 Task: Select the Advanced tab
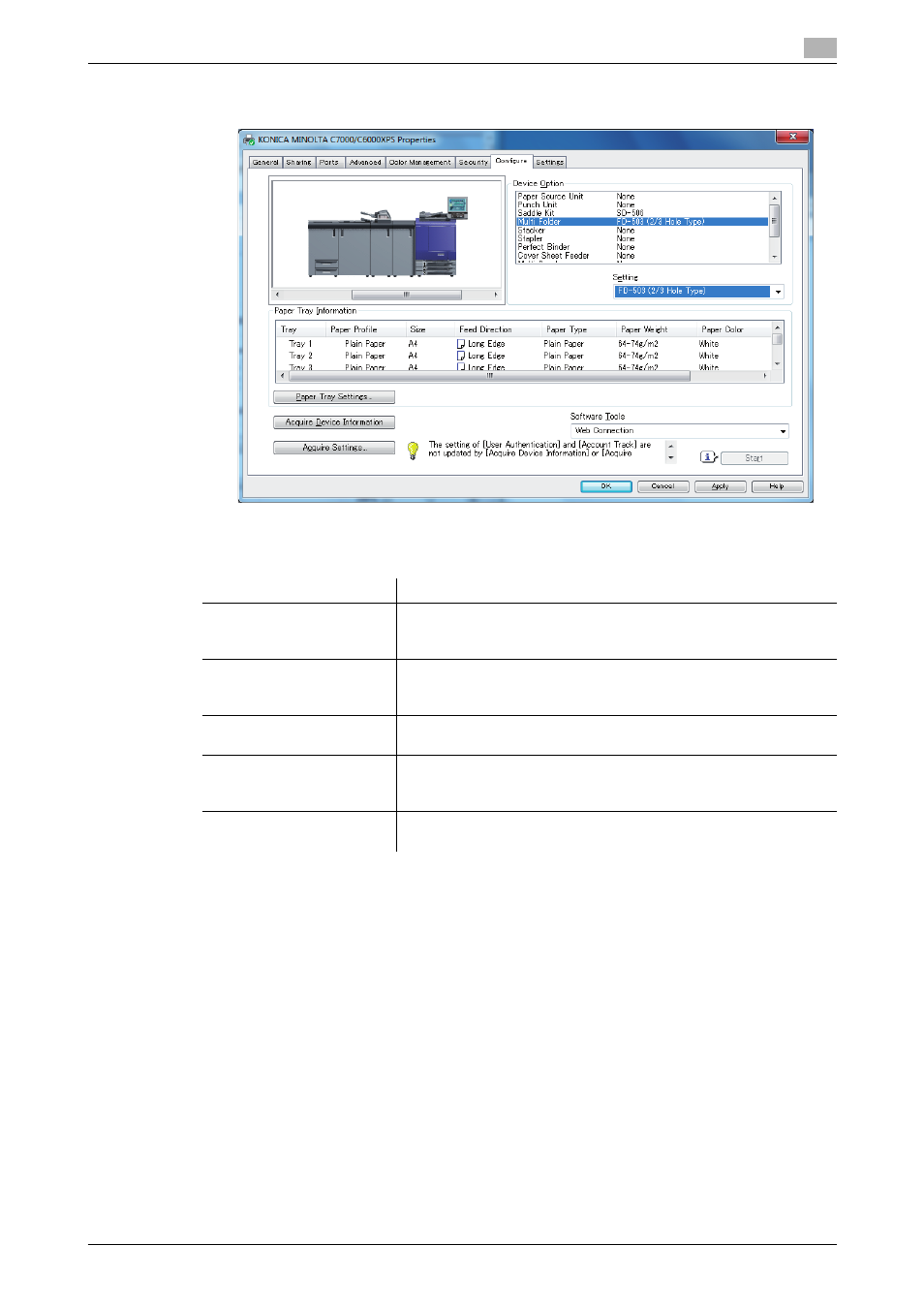365,163
